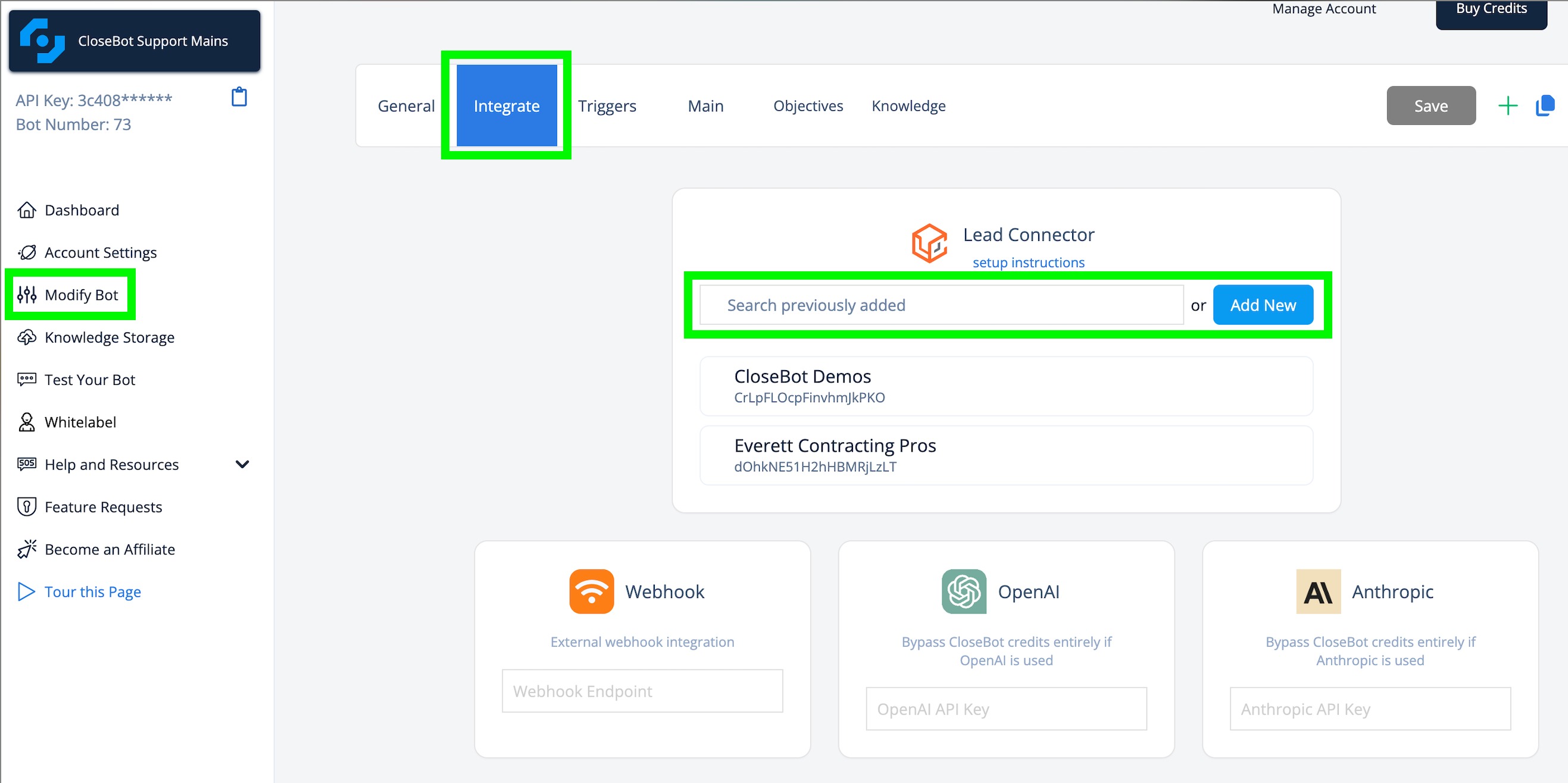Screen dimensions: 1568x783
Task: Click the Webhook Endpoint input field
Action: (x=642, y=691)
